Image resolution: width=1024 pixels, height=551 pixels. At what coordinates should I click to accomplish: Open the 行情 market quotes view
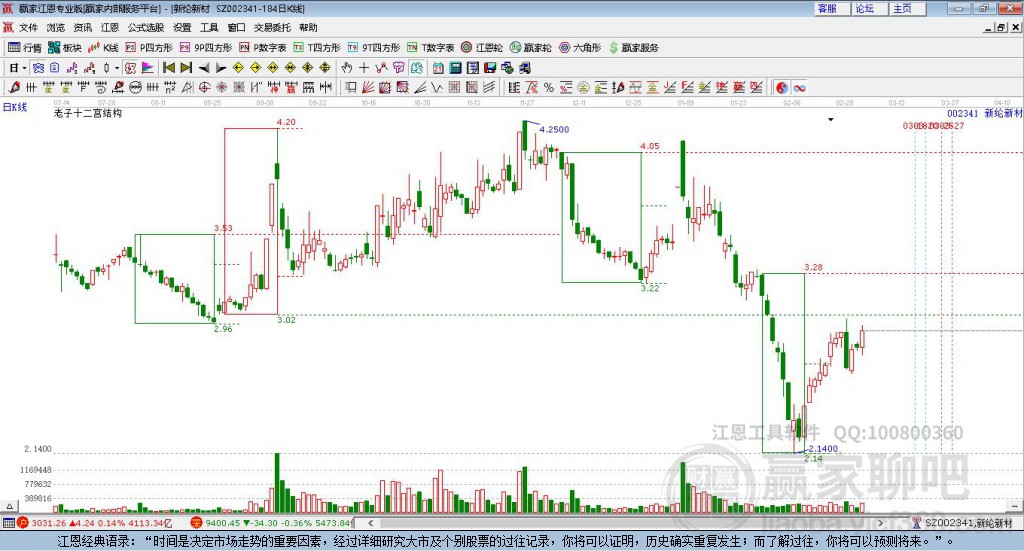[x=24, y=48]
